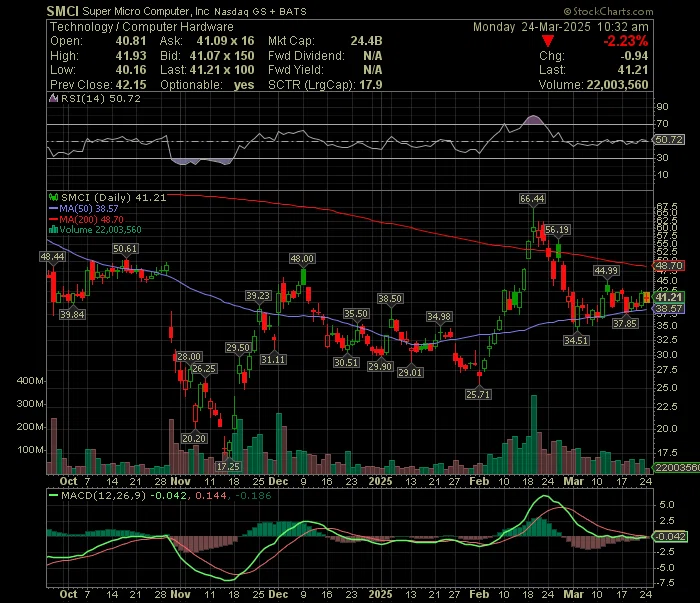Click the 29.50 price label
Viewport: 700px width, 603px height.
[238, 348]
